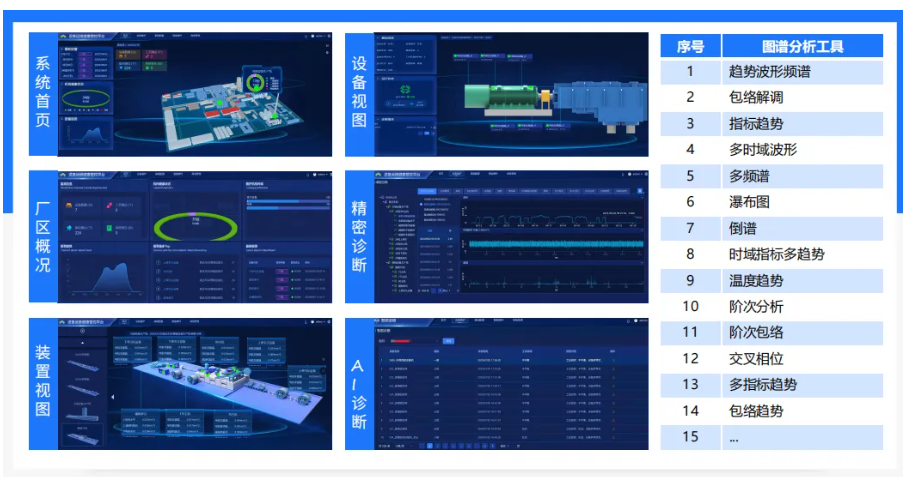
Task: Click the device tree panel in 精密诊断
Action: (x=397, y=243)
